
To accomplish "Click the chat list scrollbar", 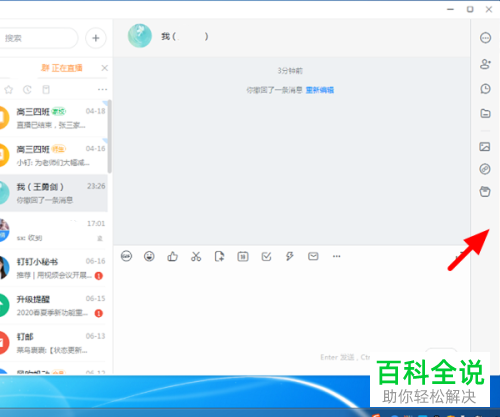I will (x=109, y=137).
